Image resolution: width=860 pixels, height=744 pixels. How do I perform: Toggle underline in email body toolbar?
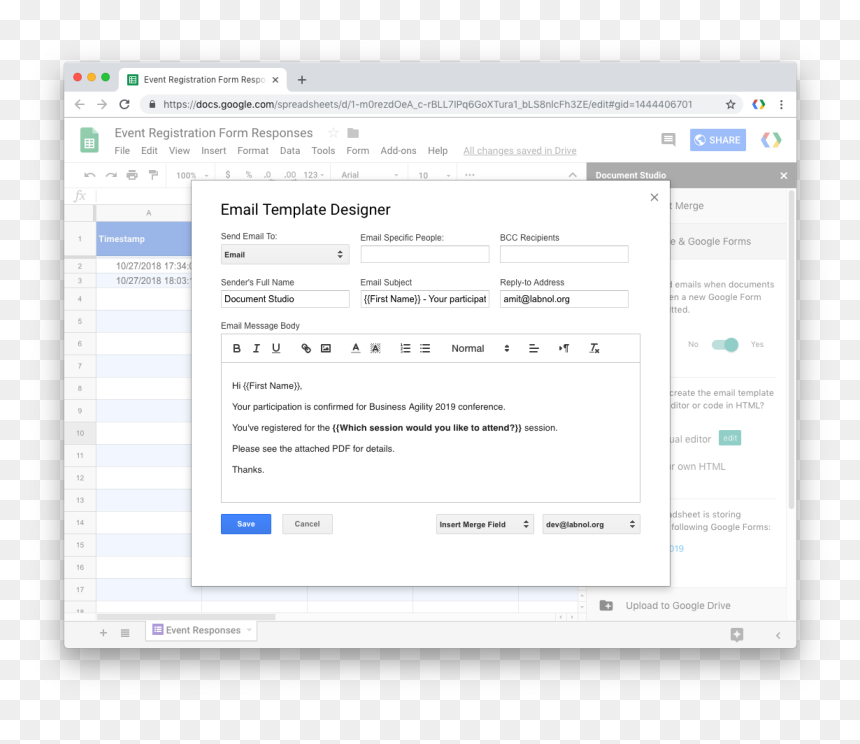click(x=276, y=348)
